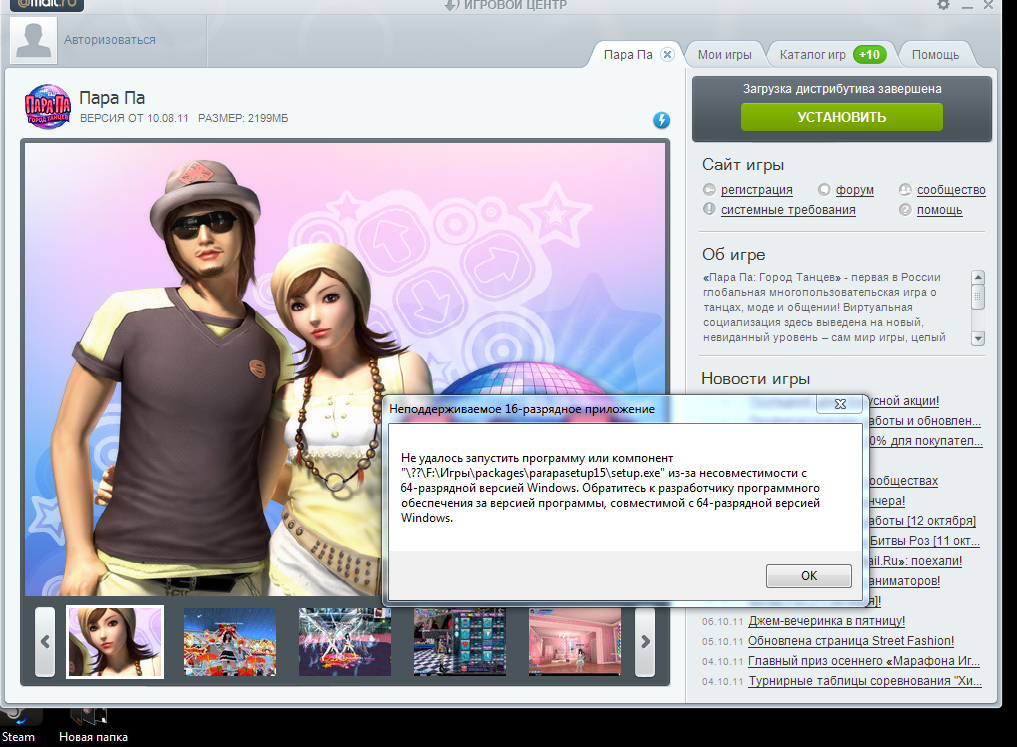This screenshot has height=747, width=1017.
Task: Open news link ending [12 октября]
Action: 922,521
